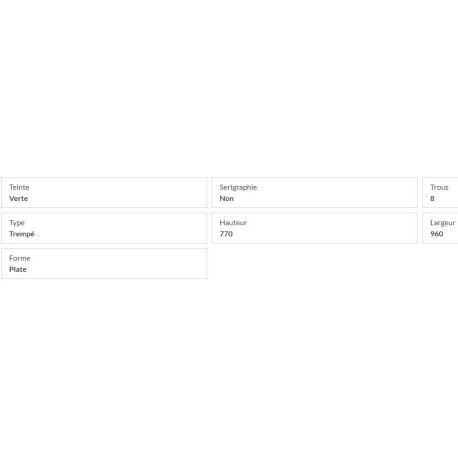Select the Largeur value 960

coord(437,234)
